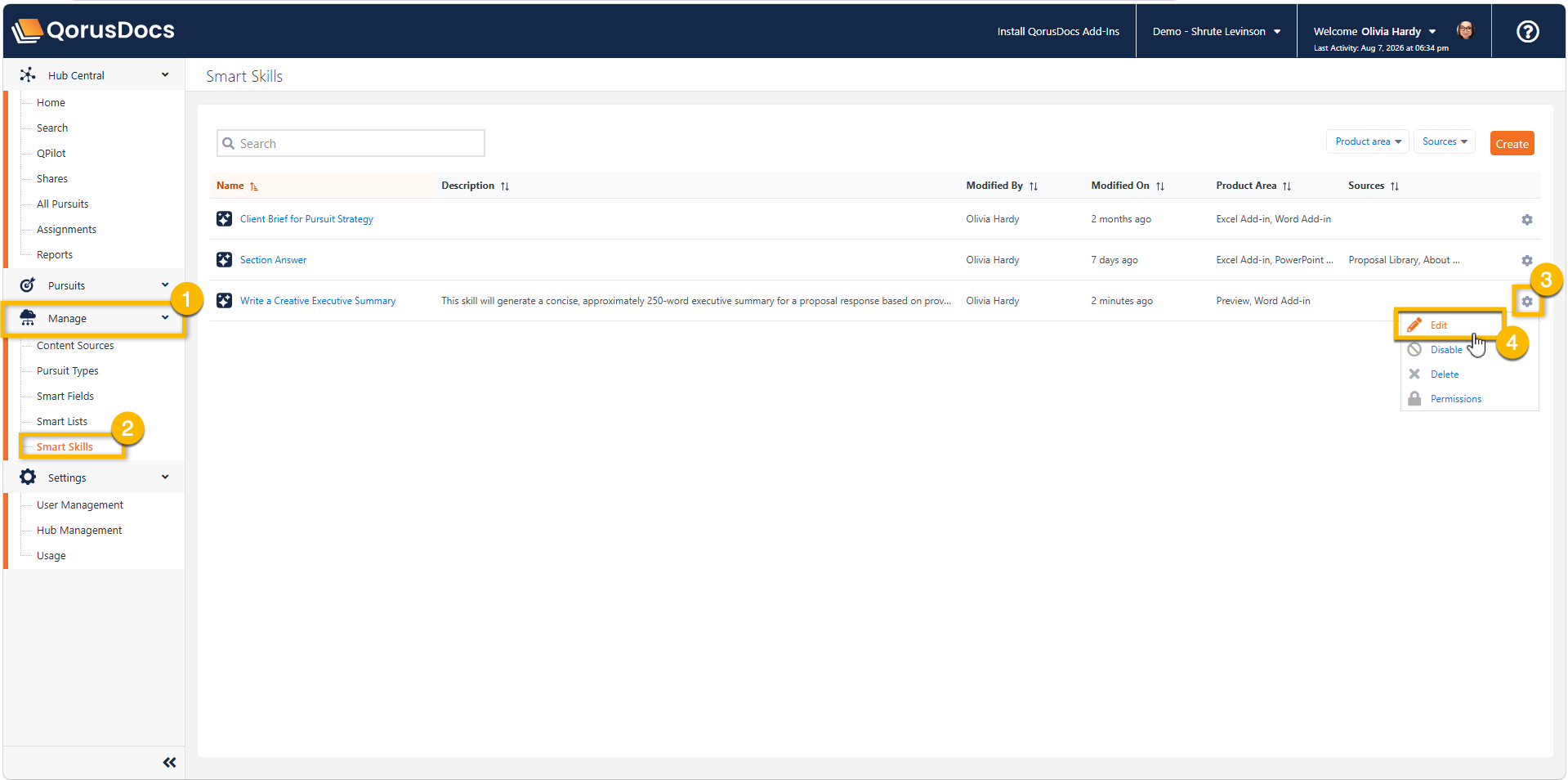Image resolution: width=1568 pixels, height=780 pixels.
Task: Open the Section Answer skill link
Action: tap(273, 259)
